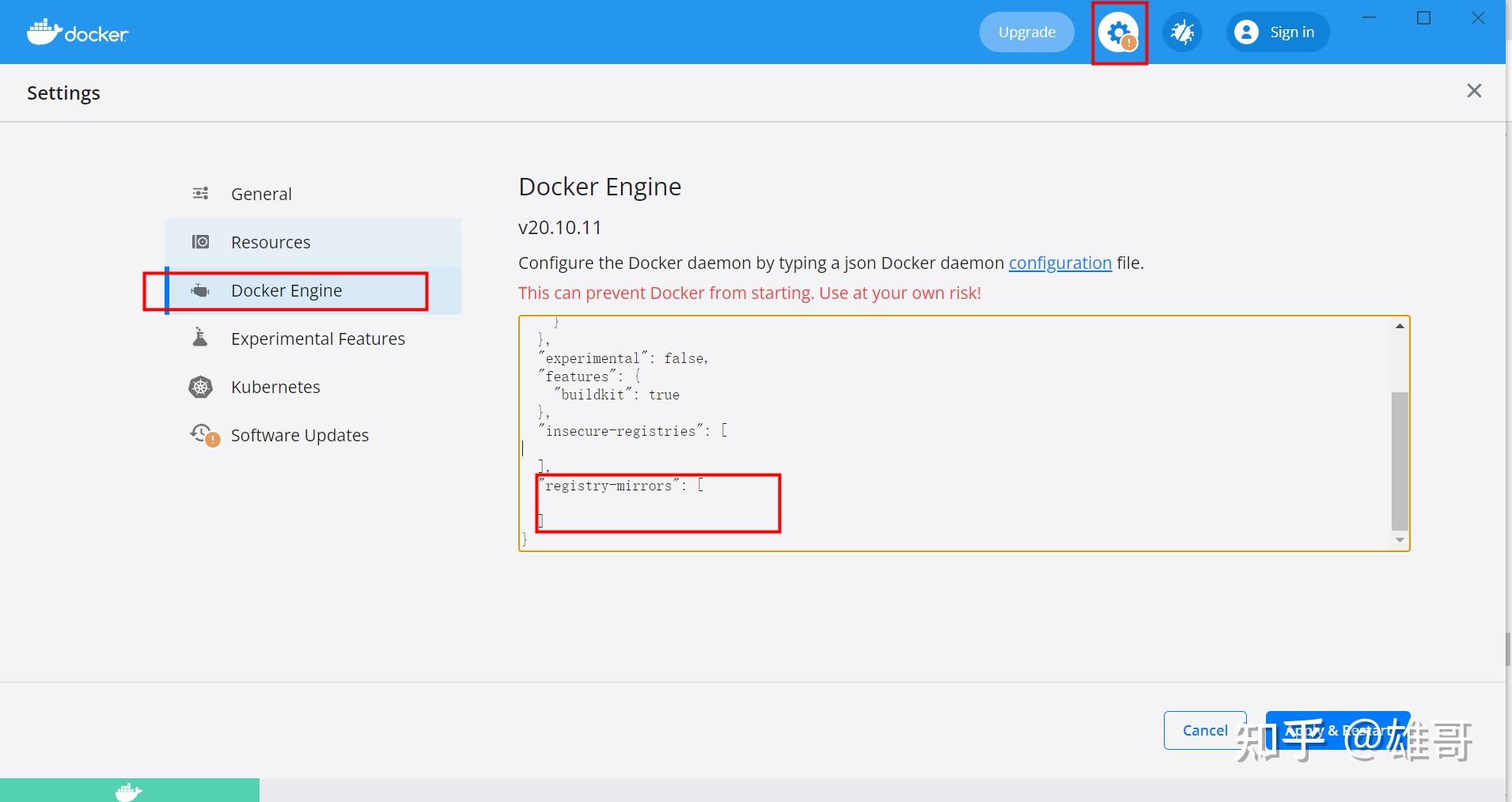The height and width of the screenshot is (802, 1512).
Task: Click the Resources panel icon
Action: [x=201, y=241]
